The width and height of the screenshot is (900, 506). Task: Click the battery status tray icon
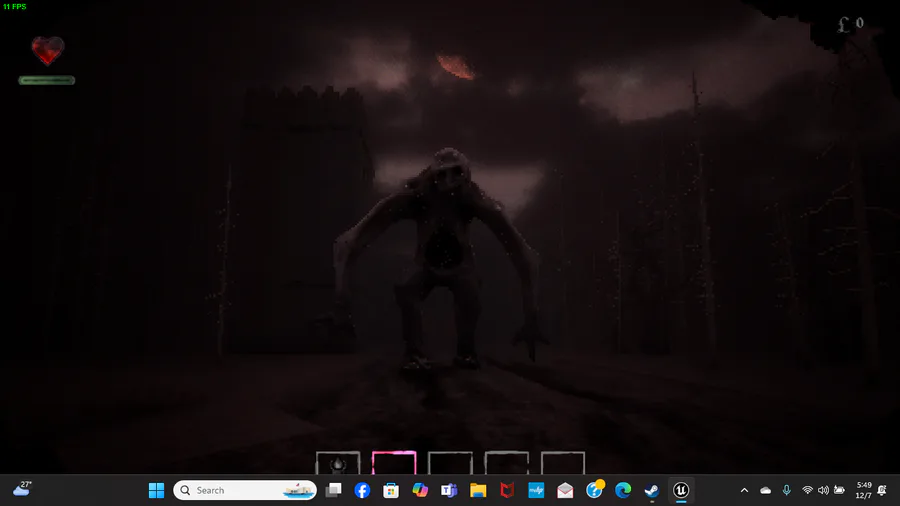tap(839, 491)
